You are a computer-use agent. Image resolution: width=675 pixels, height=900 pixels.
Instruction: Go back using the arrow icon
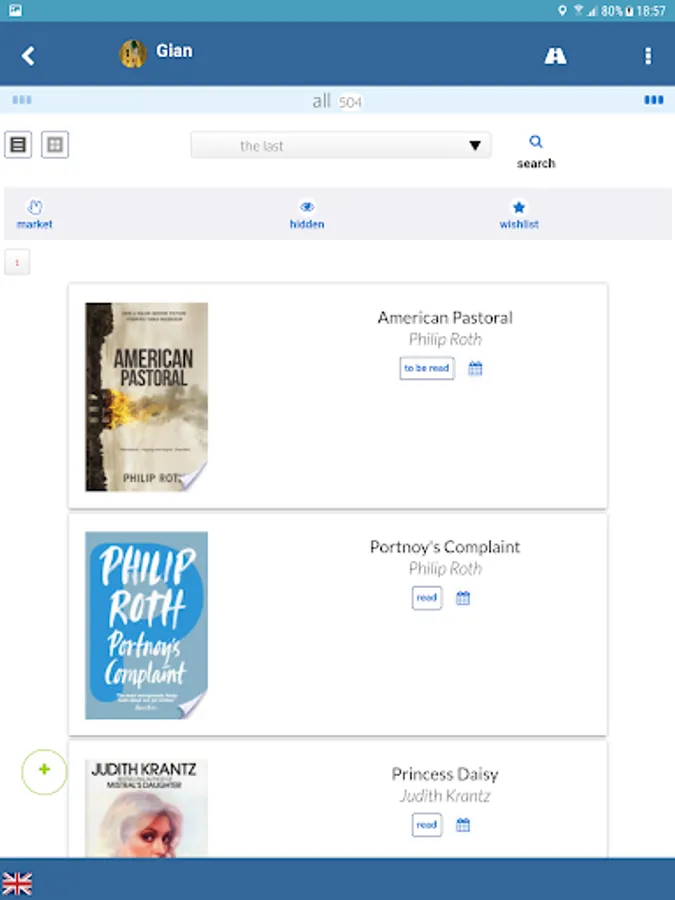(28, 56)
